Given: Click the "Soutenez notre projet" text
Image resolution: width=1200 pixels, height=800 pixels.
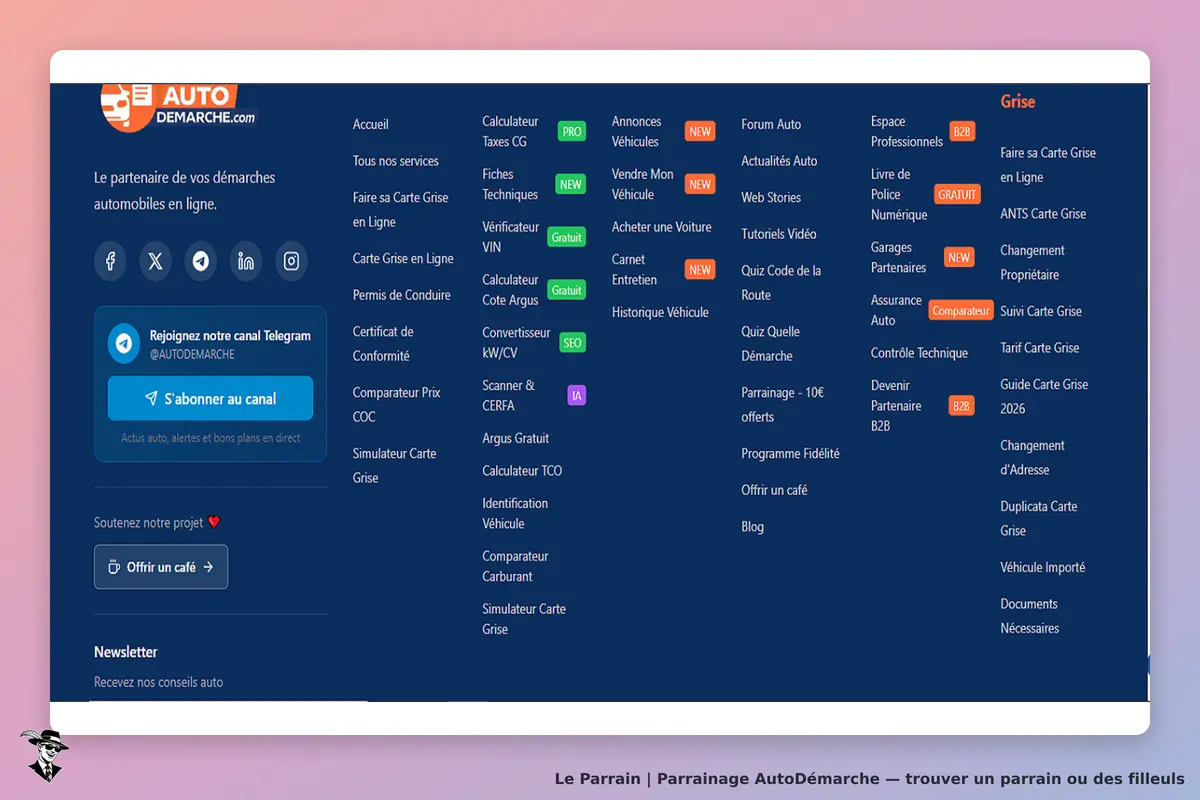Looking at the screenshot, I should [x=157, y=522].
